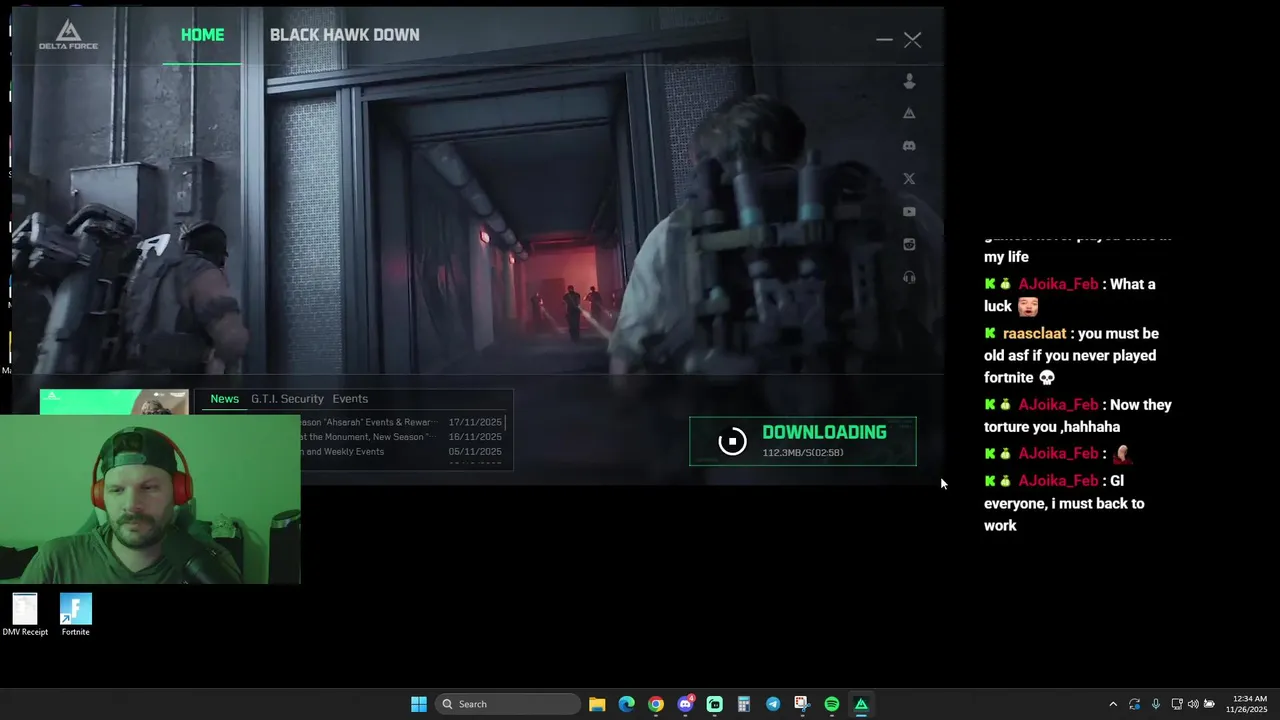Open the Discord link in launcher sidebar

909,146
